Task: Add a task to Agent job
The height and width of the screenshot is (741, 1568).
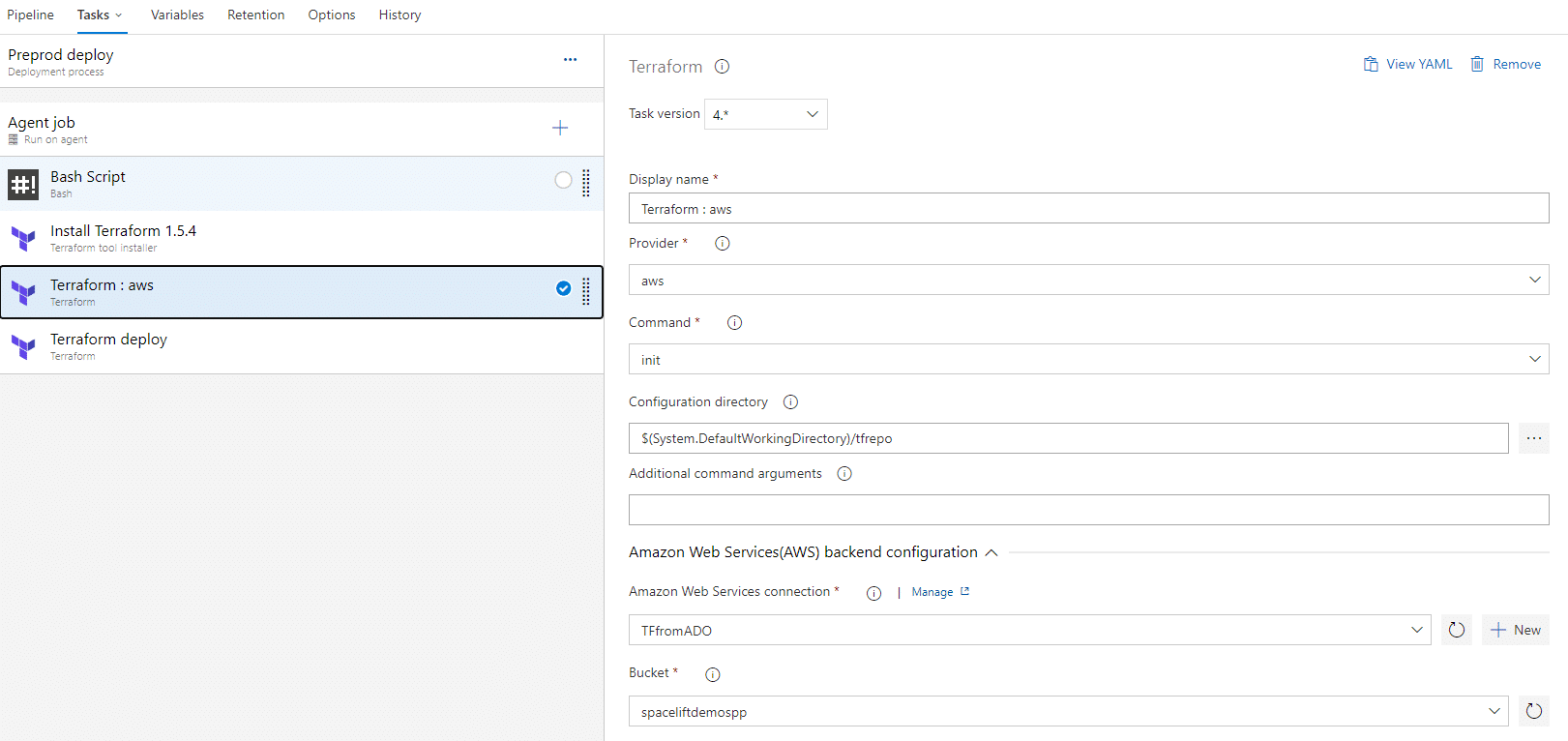Action: 560,128
